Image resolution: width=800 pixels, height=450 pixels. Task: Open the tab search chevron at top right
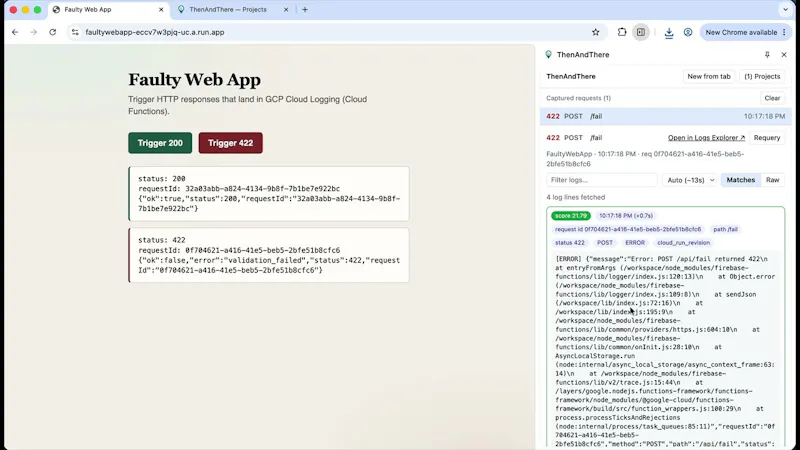click(785, 9)
